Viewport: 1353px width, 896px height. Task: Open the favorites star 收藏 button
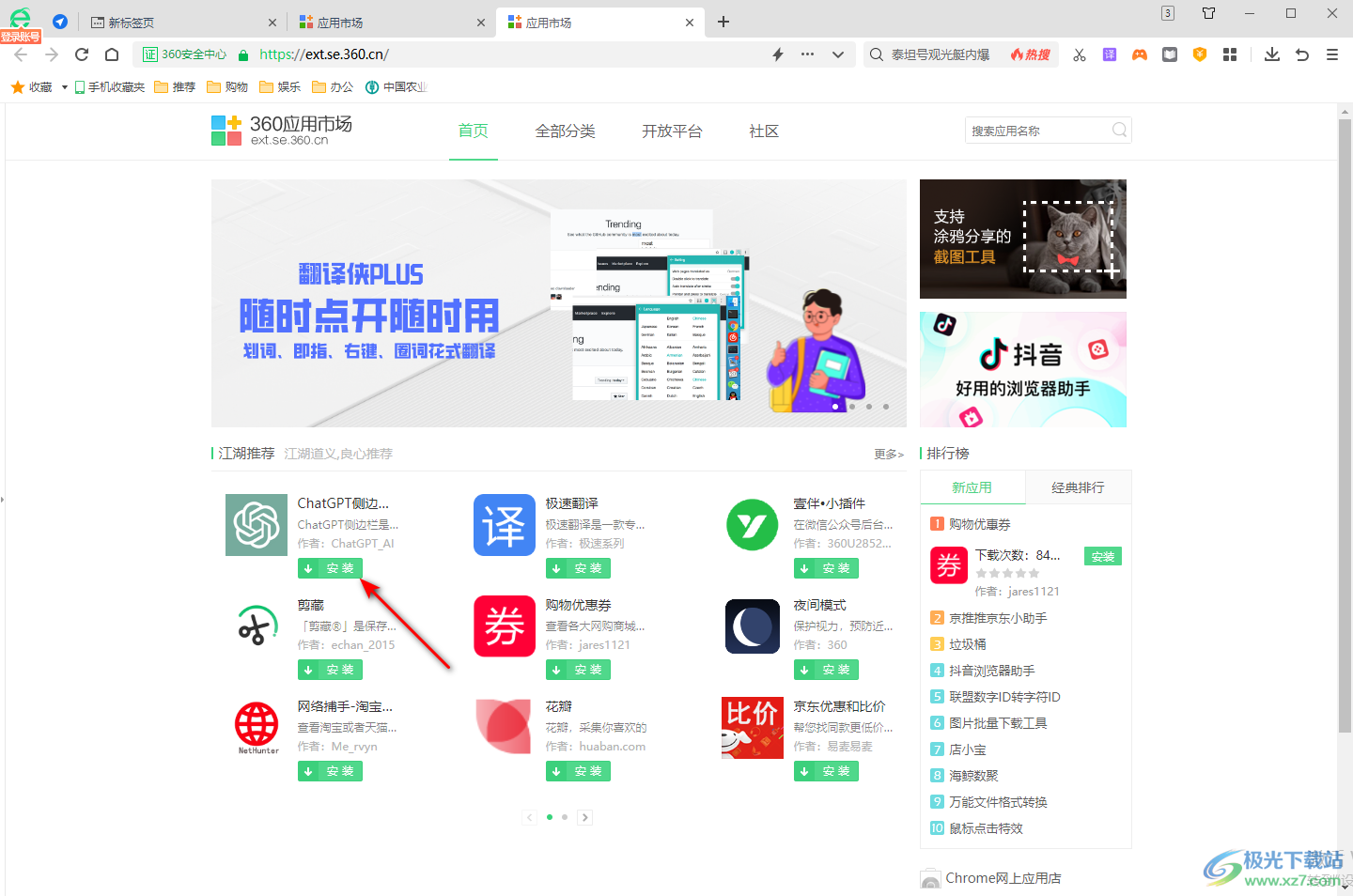click(32, 87)
